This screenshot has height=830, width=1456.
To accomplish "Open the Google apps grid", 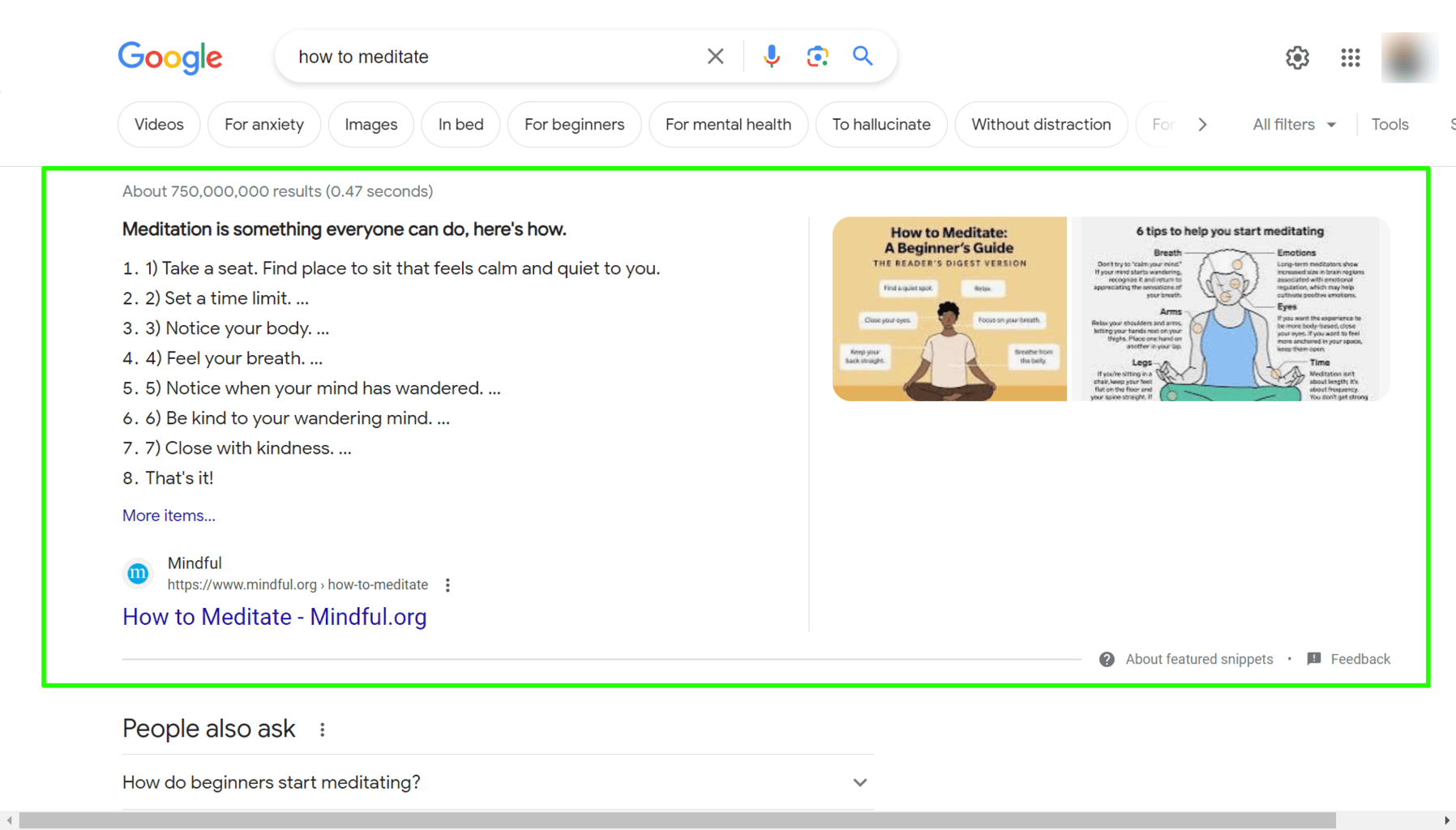I will pyautogui.click(x=1350, y=58).
